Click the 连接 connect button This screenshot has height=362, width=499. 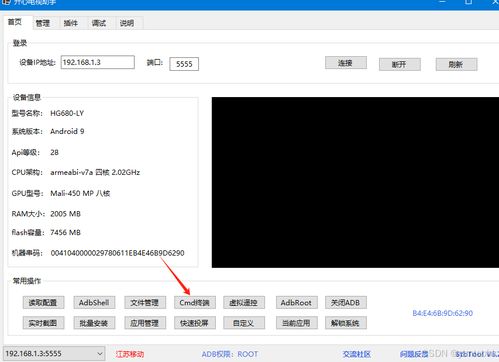point(346,63)
